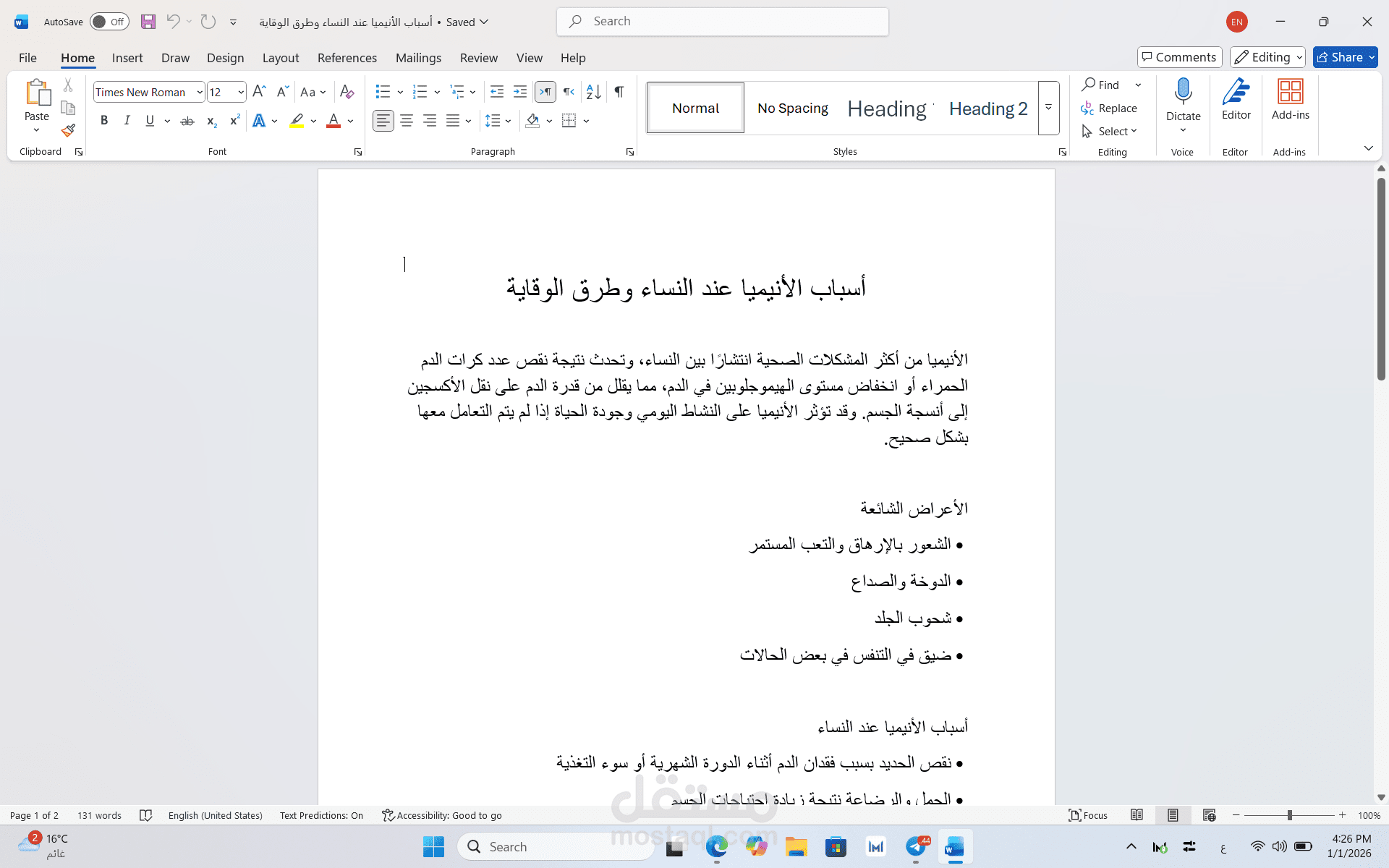Expand the text highlight color options
Screen dimensions: 1389x868
point(313,120)
